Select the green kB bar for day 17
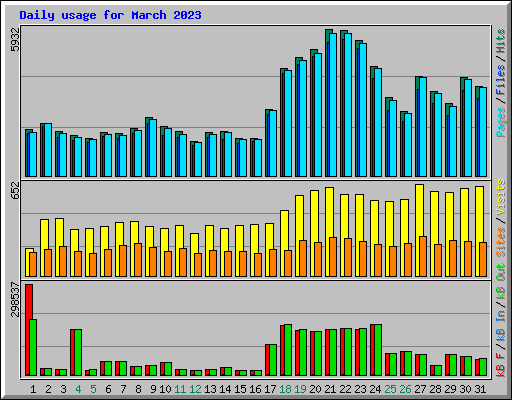The width and height of the screenshot is (512, 400). tap(273, 360)
